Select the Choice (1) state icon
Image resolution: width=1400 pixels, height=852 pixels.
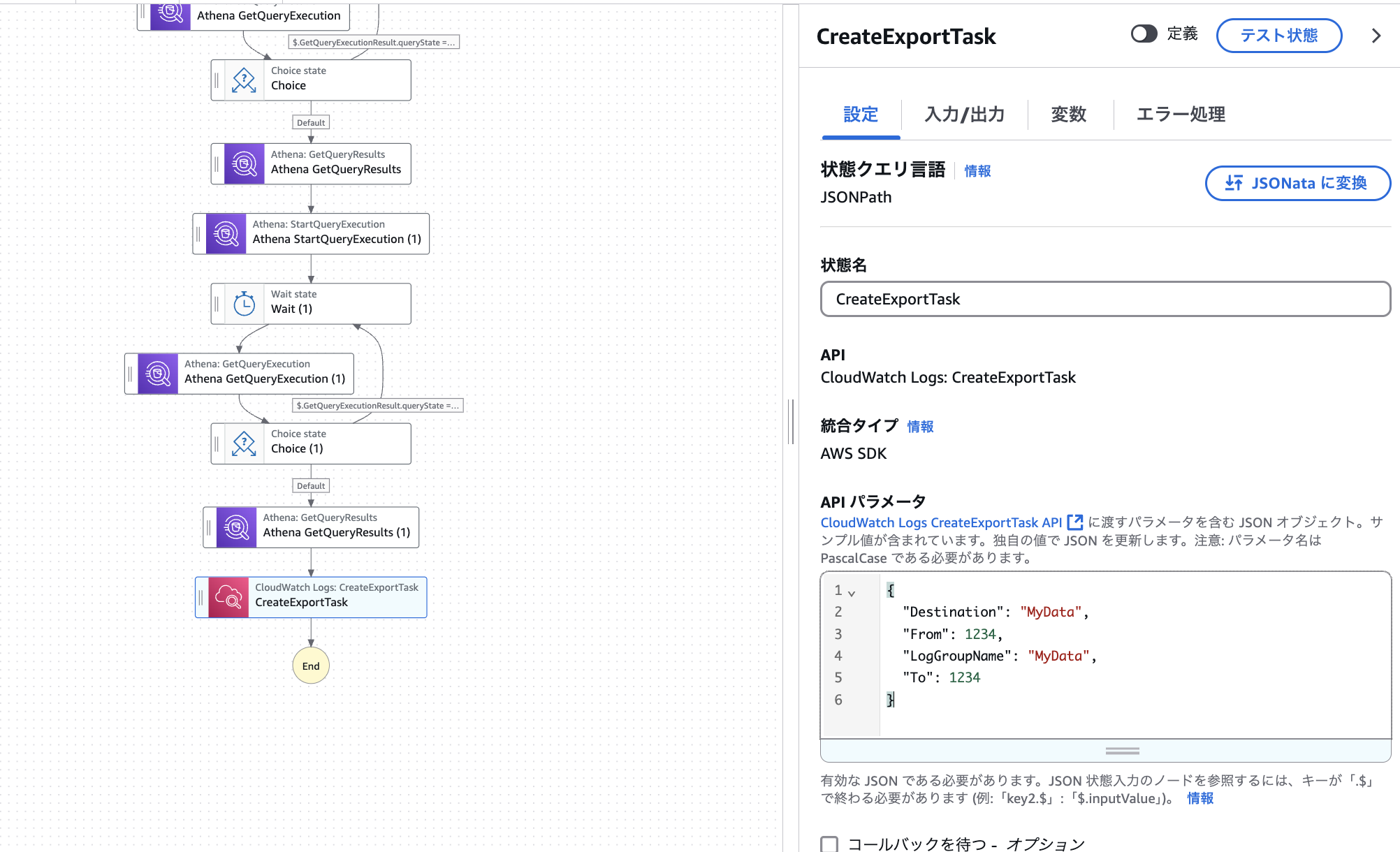[244, 443]
